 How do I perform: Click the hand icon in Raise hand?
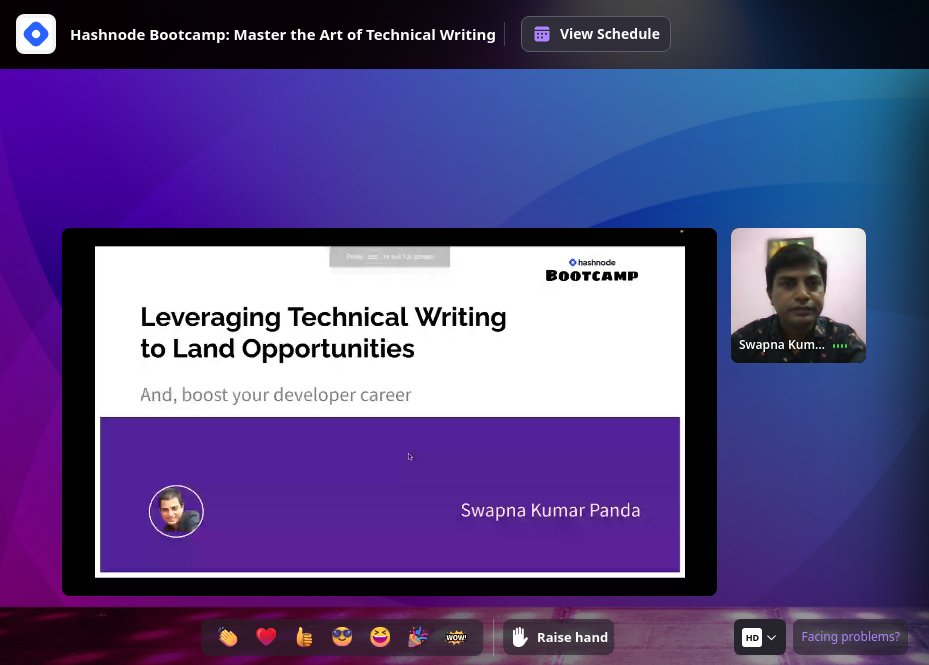click(520, 637)
